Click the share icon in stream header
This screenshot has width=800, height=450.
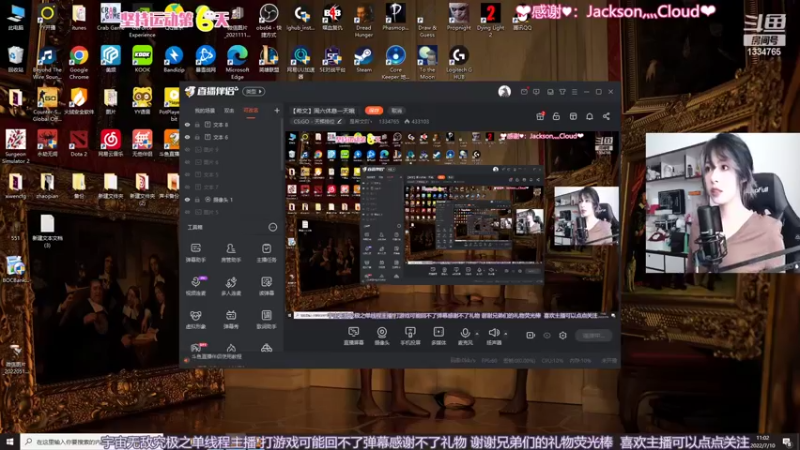point(606,116)
